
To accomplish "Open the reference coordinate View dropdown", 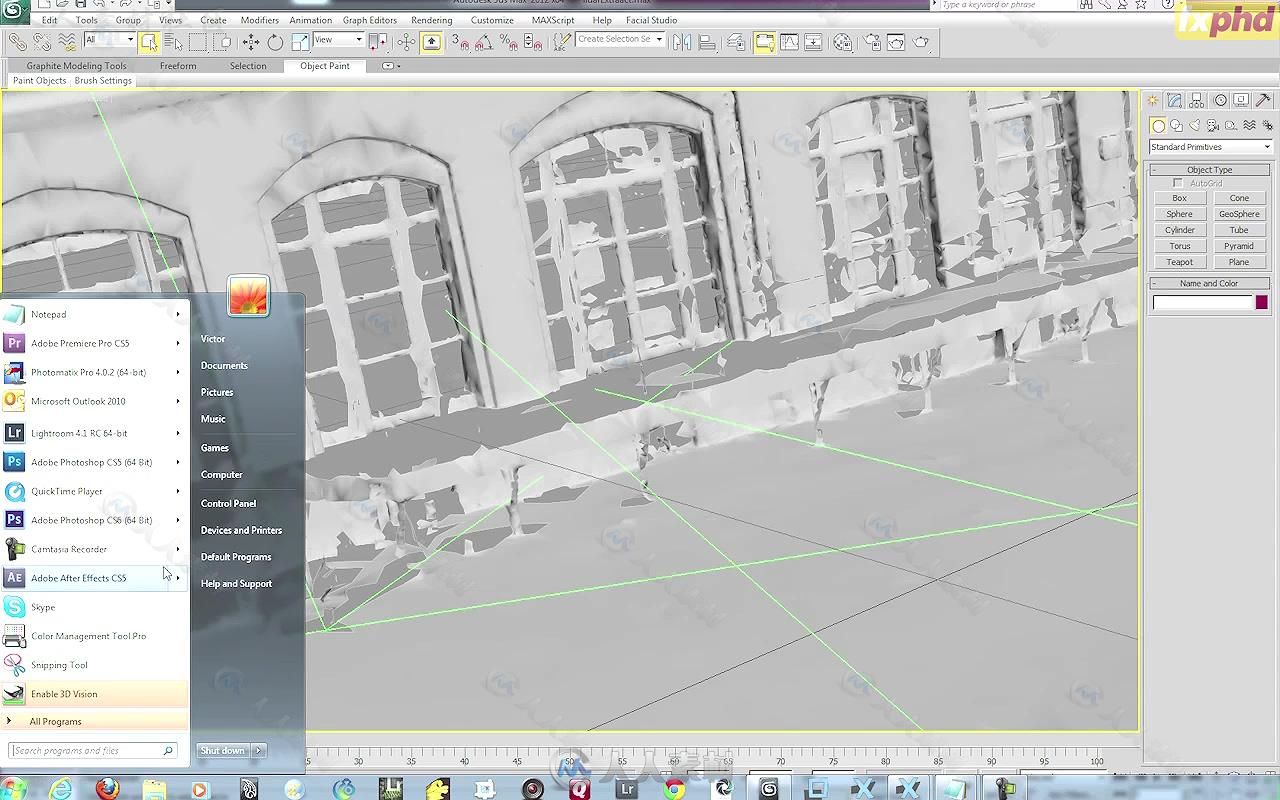I will (x=338, y=40).
